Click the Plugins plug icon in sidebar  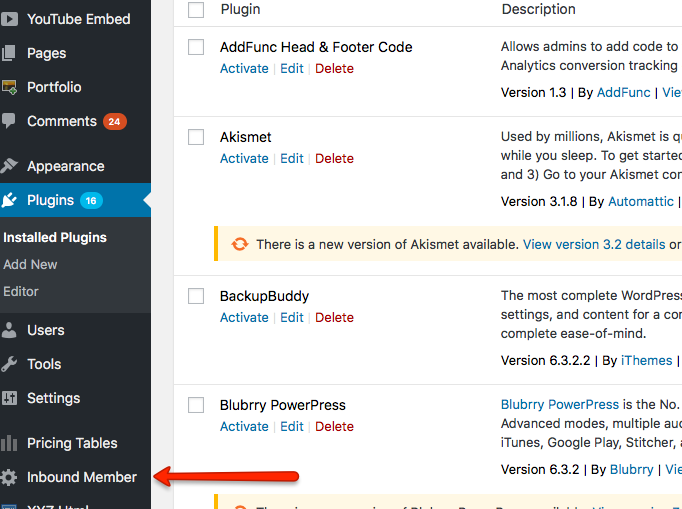pyautogui.click(x=10, y=200)
